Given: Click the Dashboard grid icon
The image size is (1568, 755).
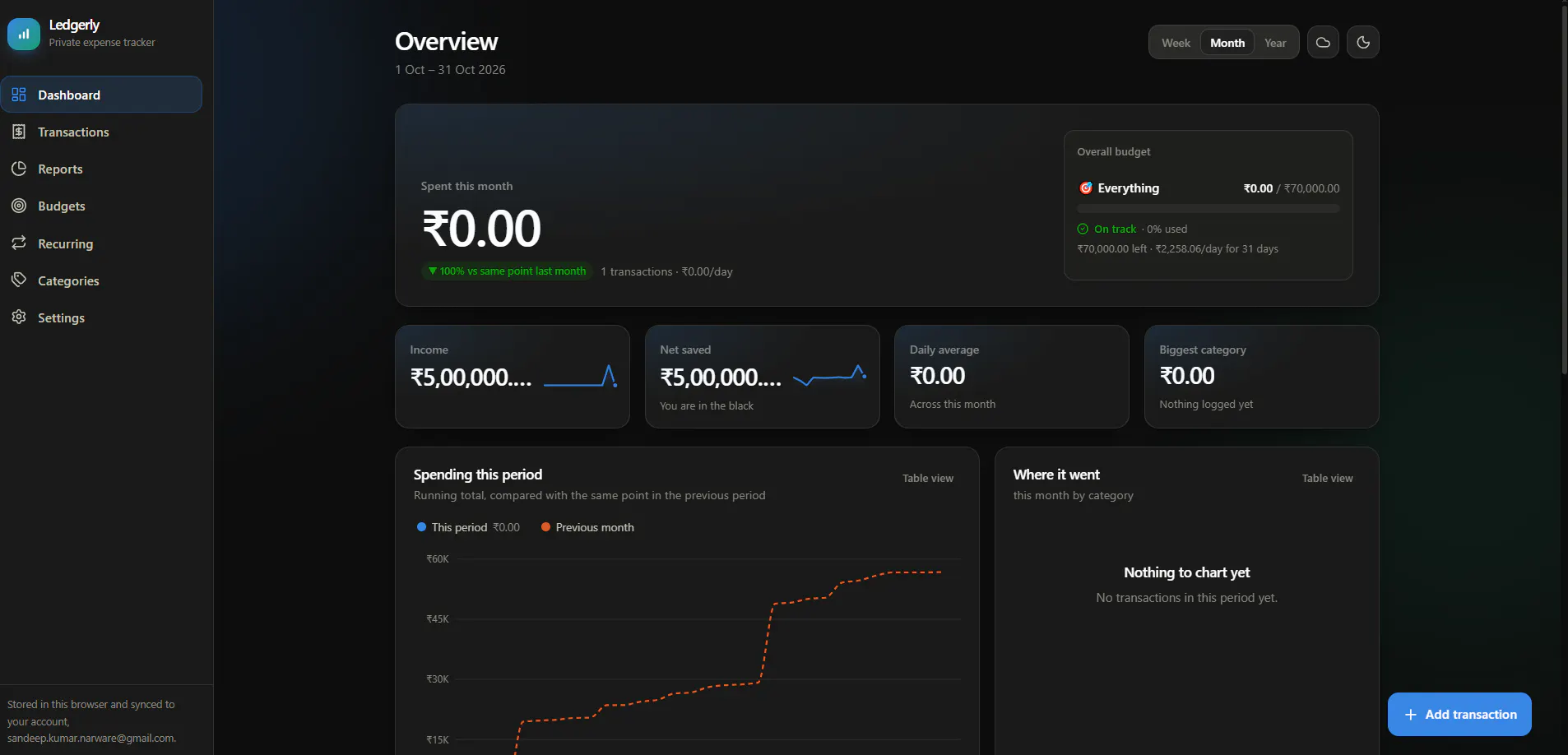Looking at the screenshot, I should (19, 95).
